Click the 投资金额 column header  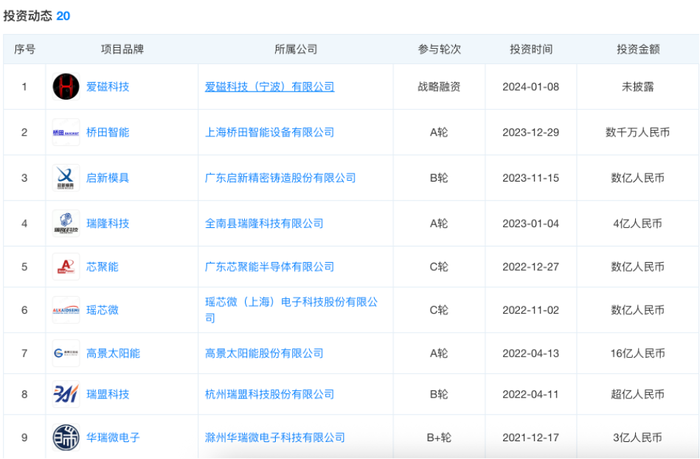point(638,49)
